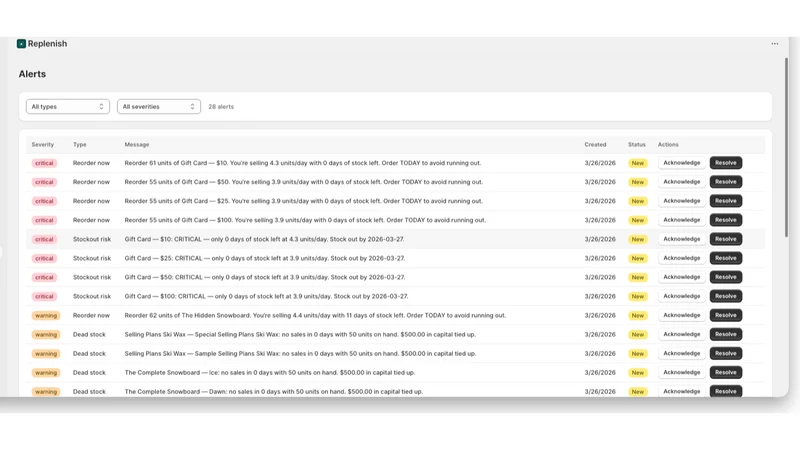Acknowledge the Reorder Gift Card $25 alert
Viewport: 800px width, 450px height.
(x=682, y=201)
